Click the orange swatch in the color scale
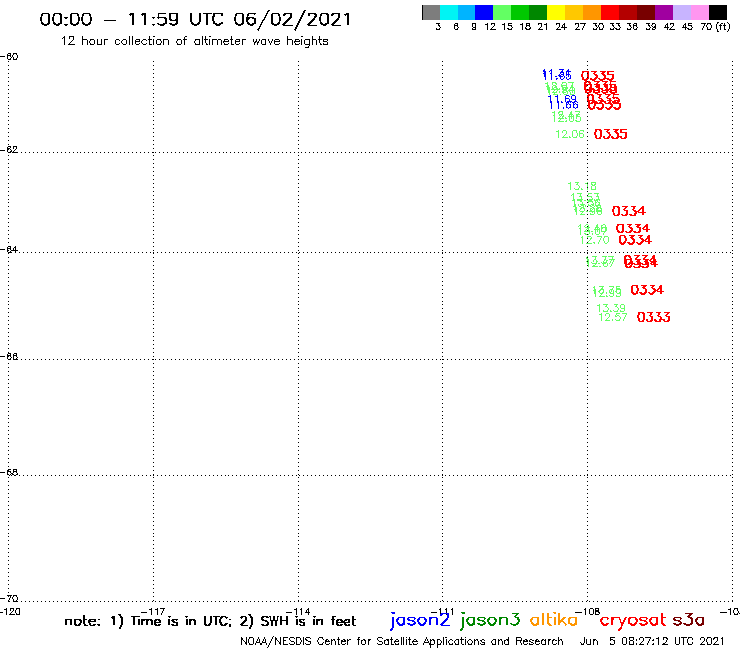Screen dimensions: 740x650 pos(592,12)
